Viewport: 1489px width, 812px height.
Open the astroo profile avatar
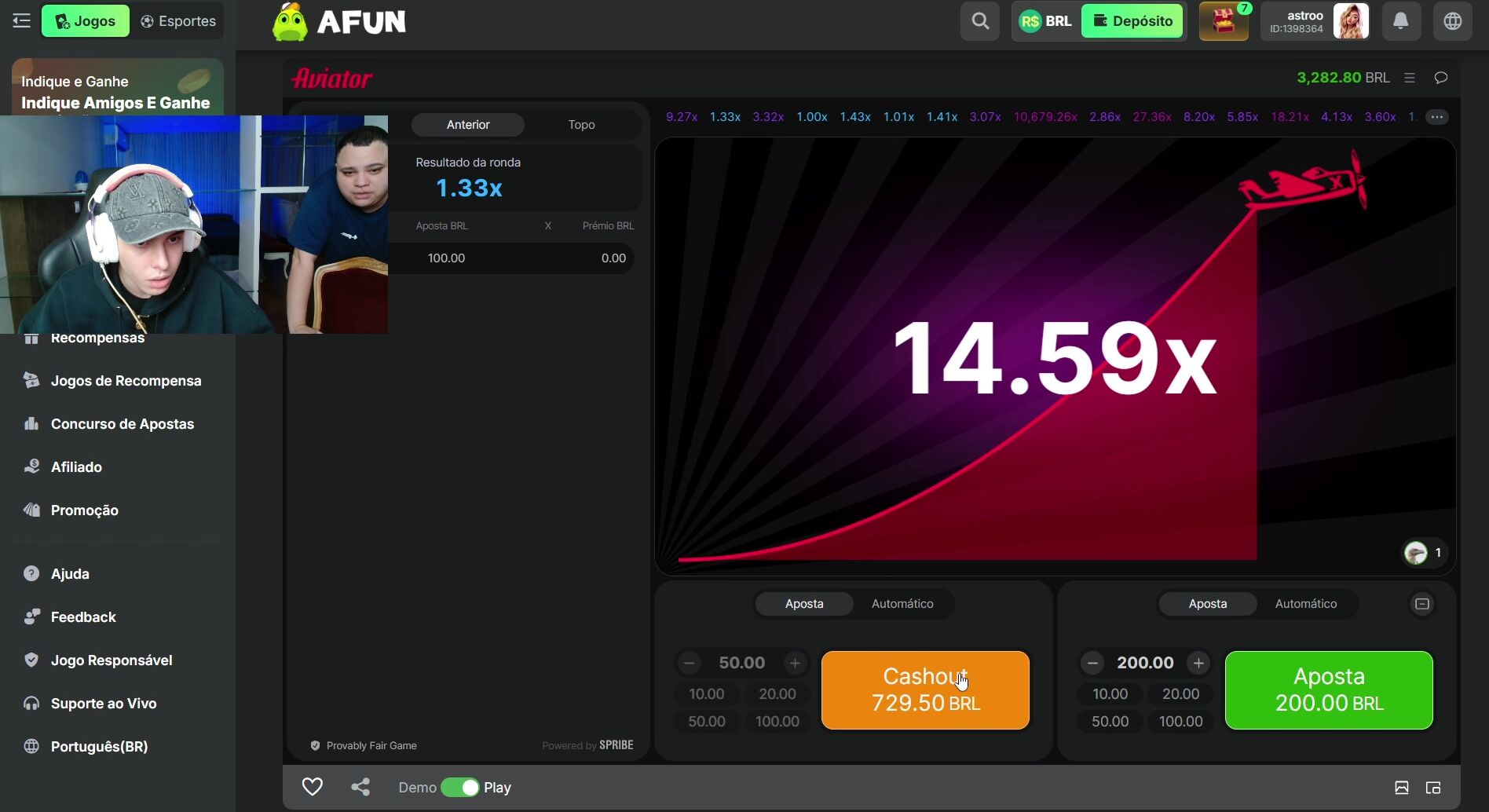pyautogui.click(x=1351, y=21)
